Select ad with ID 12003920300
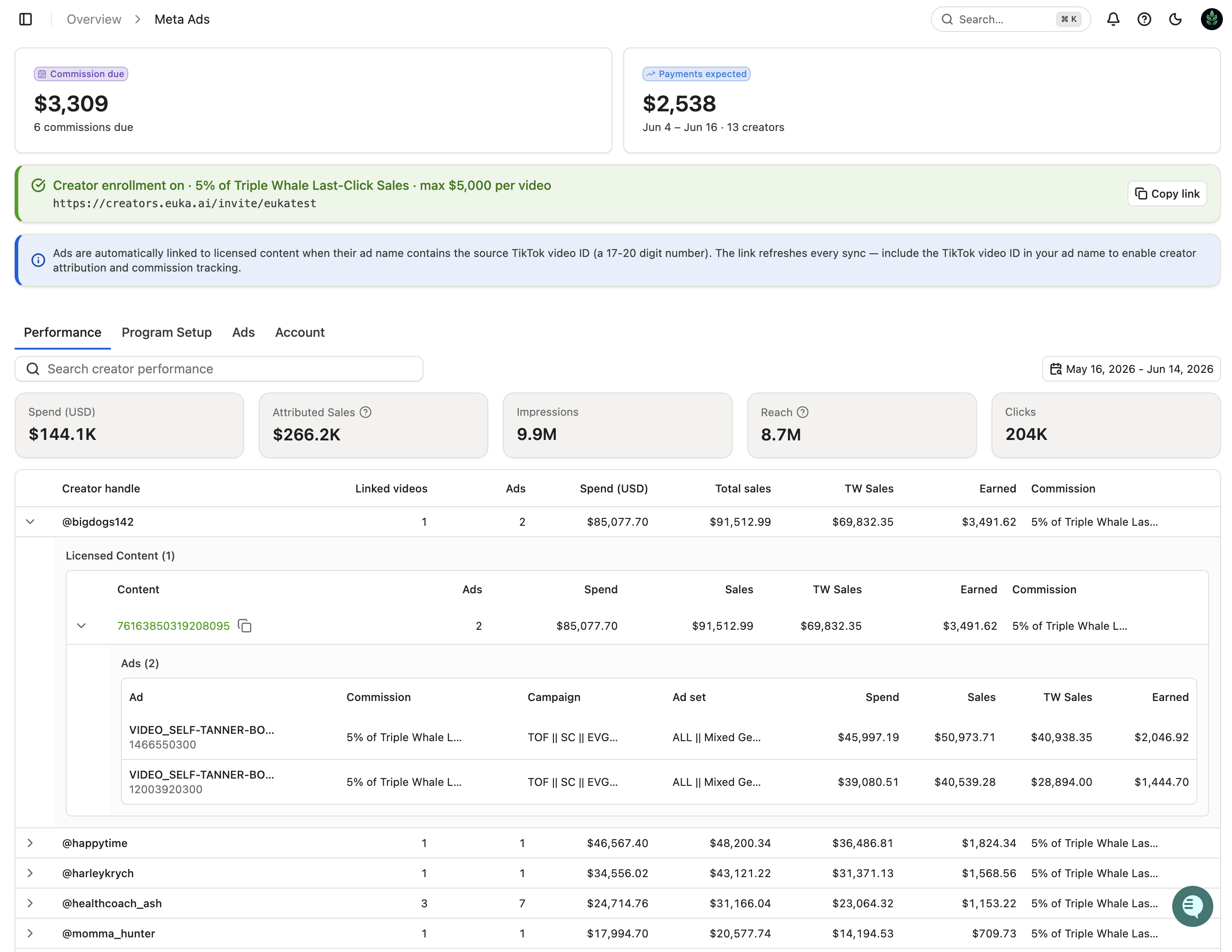The width and height of the screenshot is (1232, 952). [659, 782]
